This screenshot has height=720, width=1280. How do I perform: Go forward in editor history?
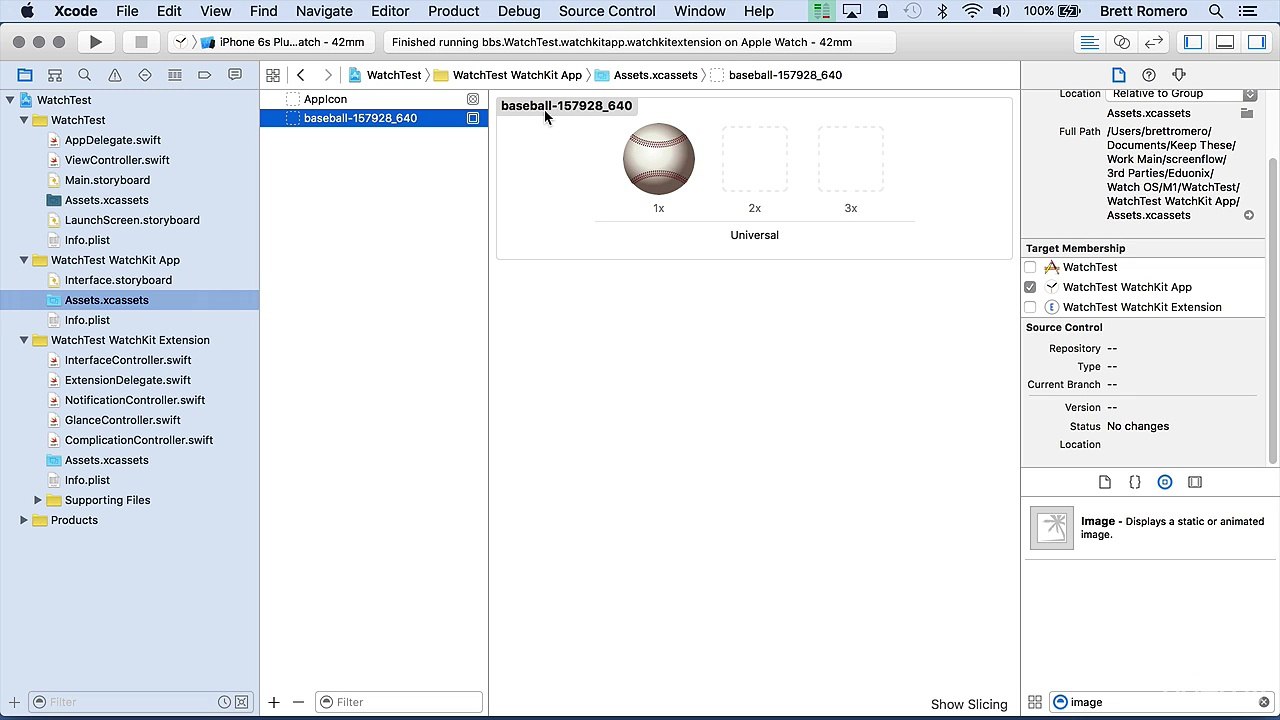click(328, 75)
